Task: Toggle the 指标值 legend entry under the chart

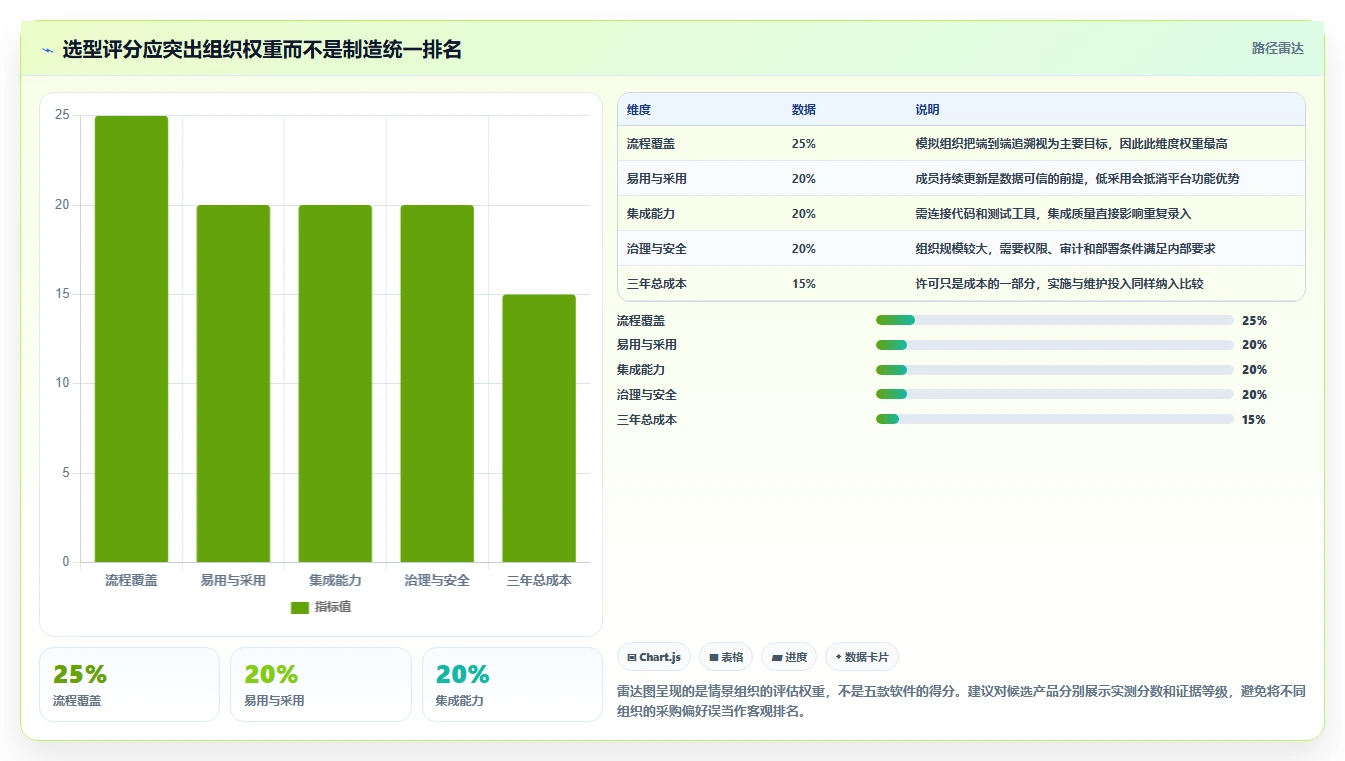Action: point(321,607)
